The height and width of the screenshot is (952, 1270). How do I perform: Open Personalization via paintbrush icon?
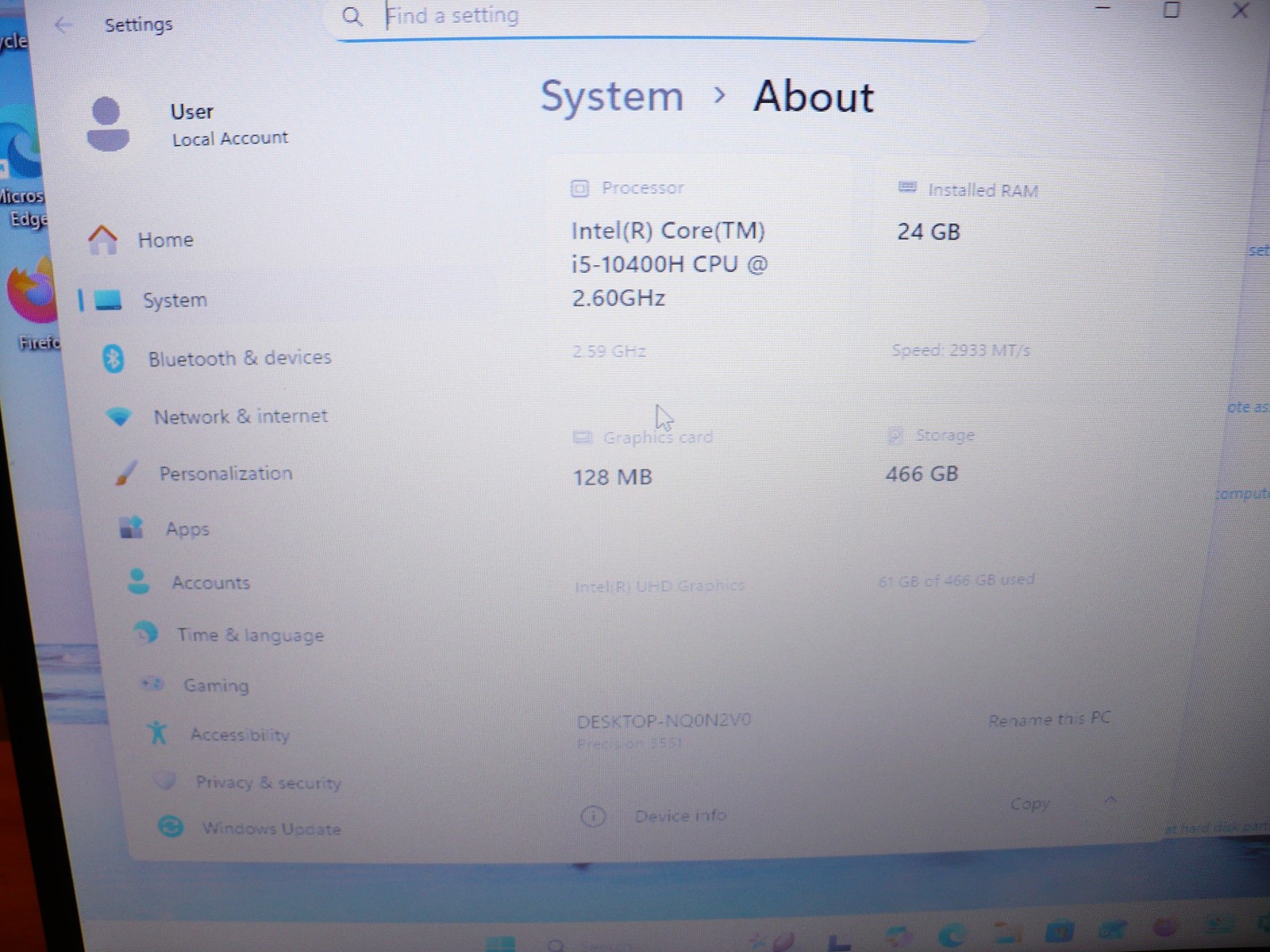coord(126,473)
